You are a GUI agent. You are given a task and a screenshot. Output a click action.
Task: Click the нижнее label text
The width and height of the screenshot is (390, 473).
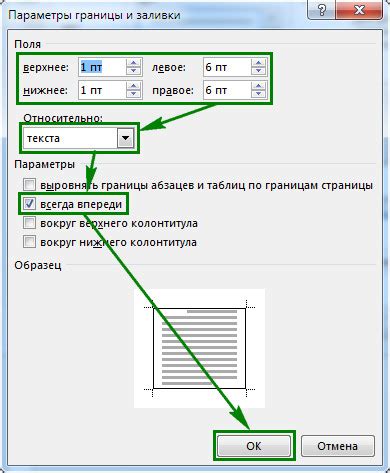pyautogui.click(x=45, y=90)
